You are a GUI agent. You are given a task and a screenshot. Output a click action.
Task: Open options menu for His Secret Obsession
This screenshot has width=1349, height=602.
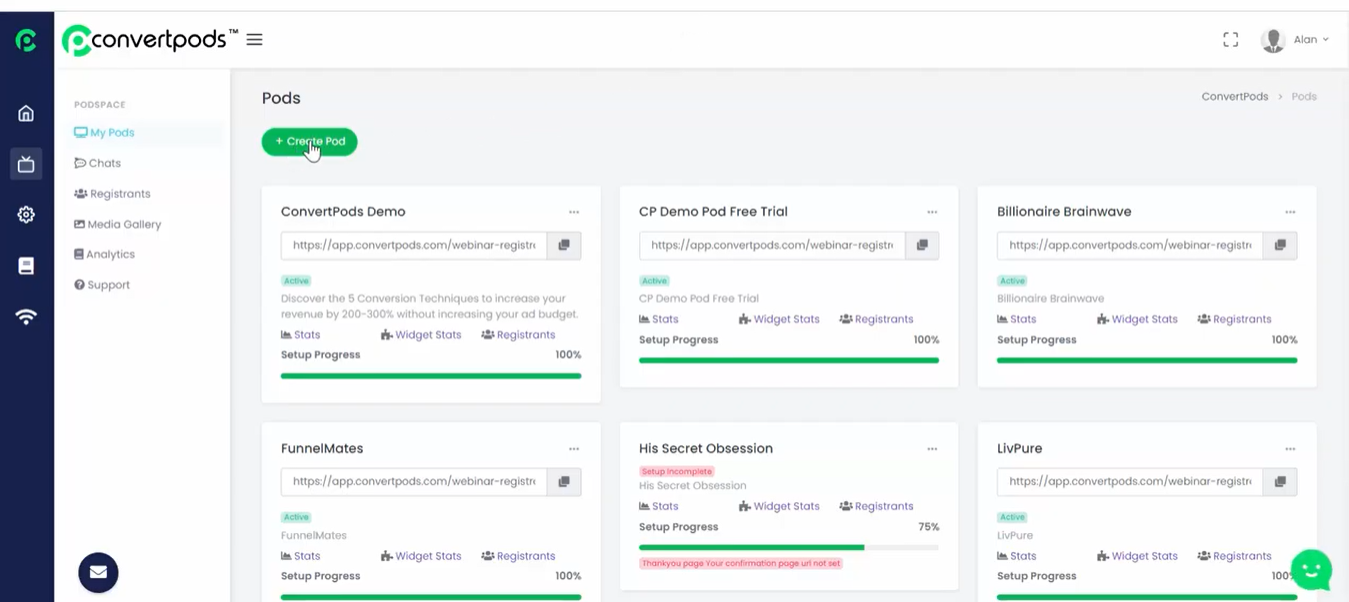click(x=932, y=449)
